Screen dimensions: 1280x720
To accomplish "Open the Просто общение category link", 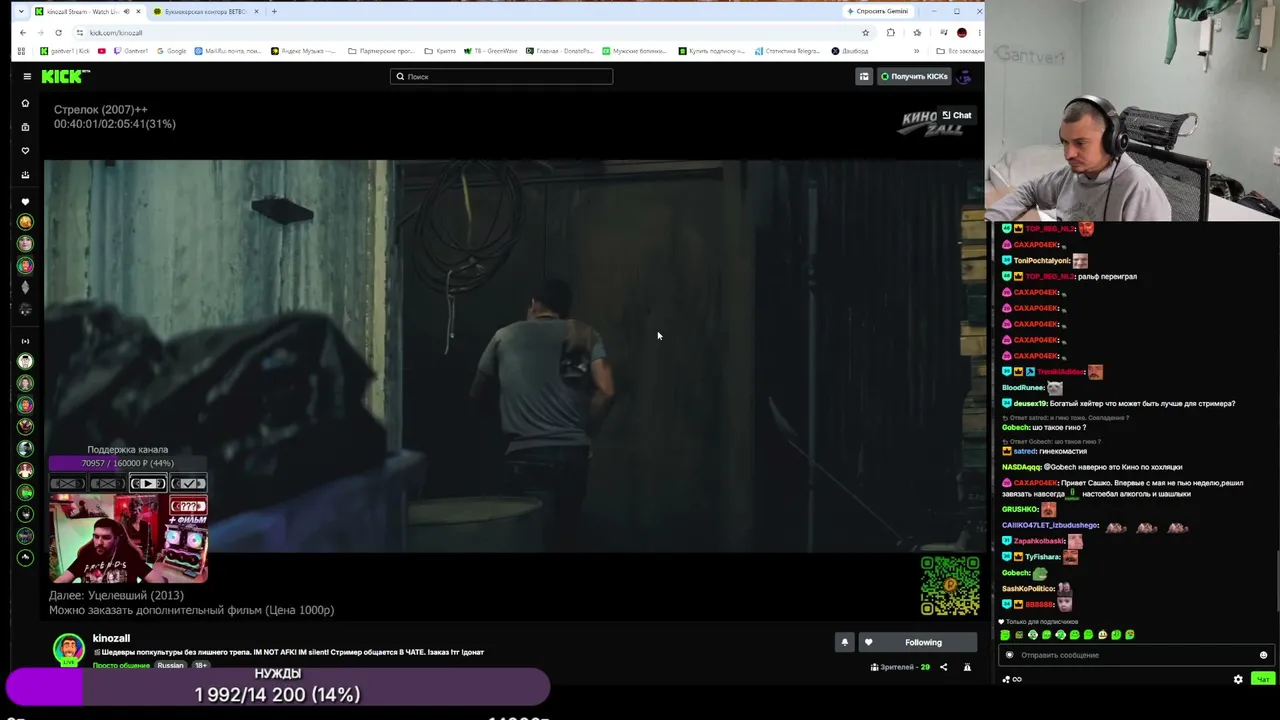I will pos(121,665).
